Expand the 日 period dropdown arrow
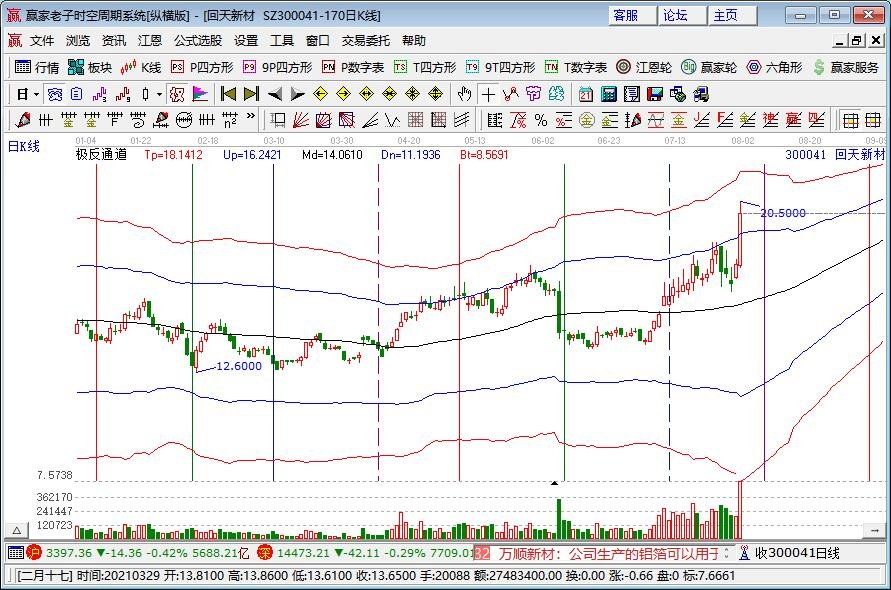 click(36, 94)
